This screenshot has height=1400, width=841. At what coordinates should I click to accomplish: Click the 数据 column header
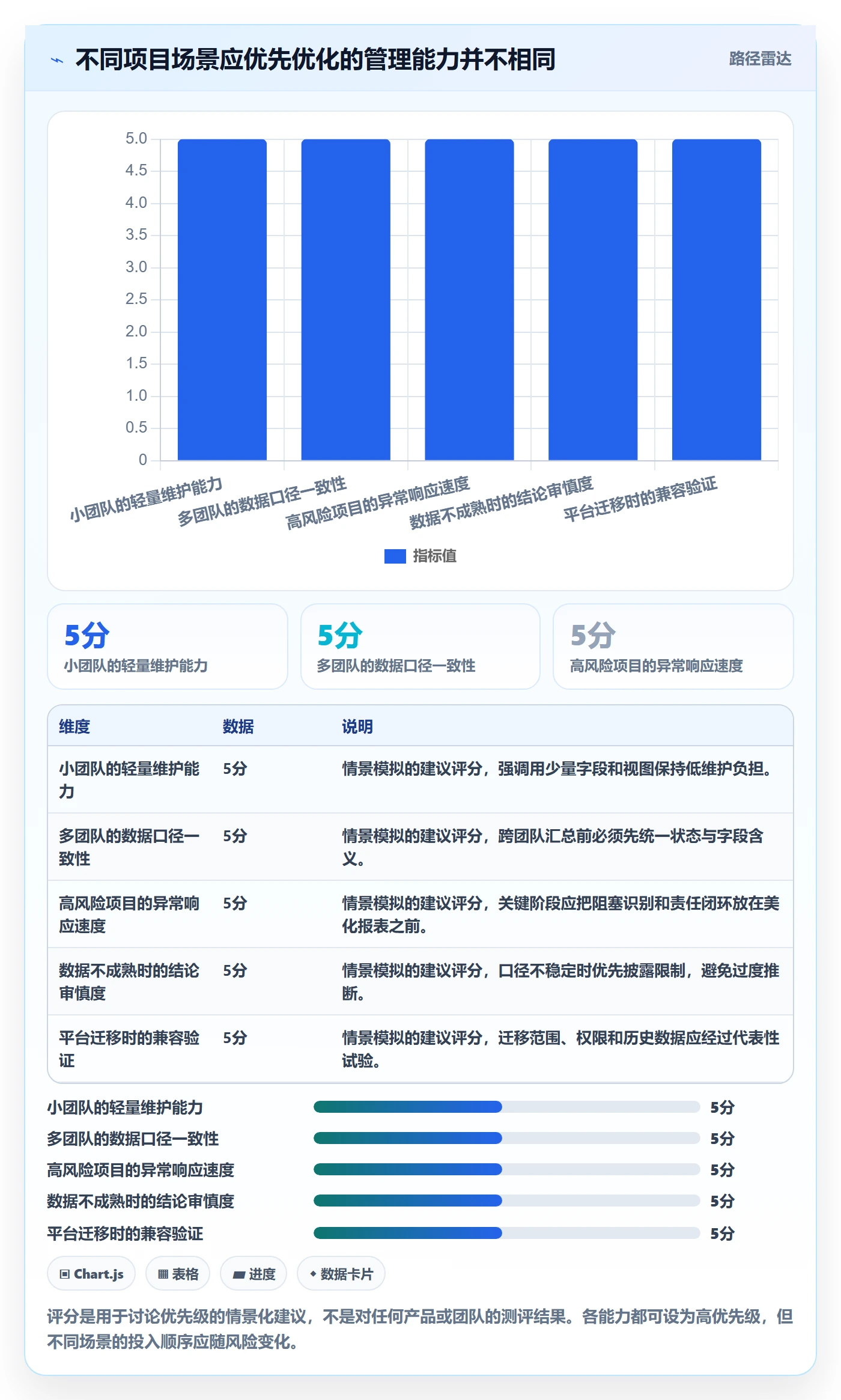[x=238, y=726]
